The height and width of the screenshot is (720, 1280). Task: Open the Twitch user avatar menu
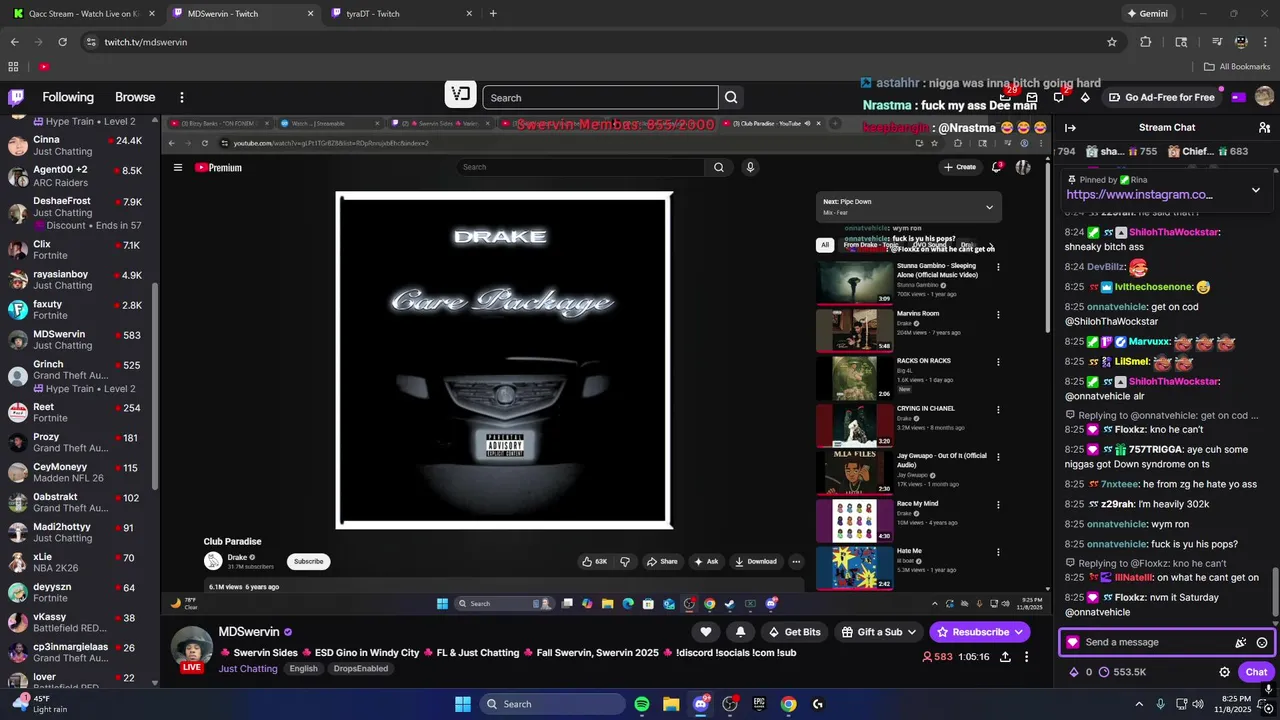1264,97
